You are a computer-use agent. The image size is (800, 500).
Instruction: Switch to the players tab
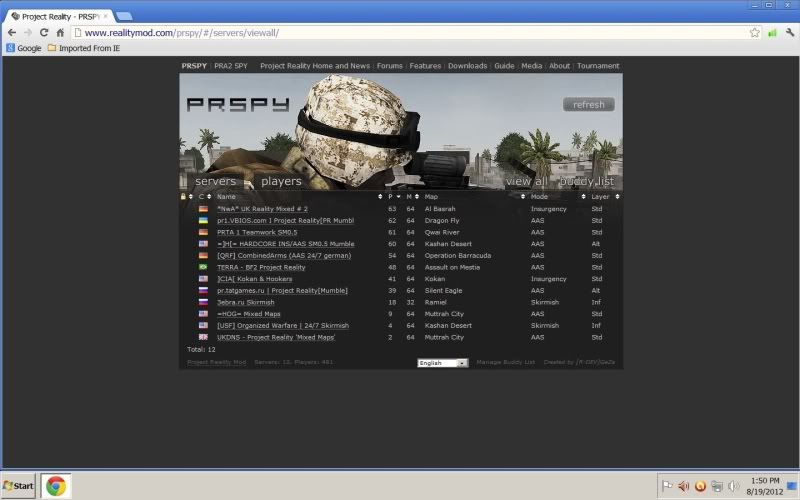click(x=281, y=182)
